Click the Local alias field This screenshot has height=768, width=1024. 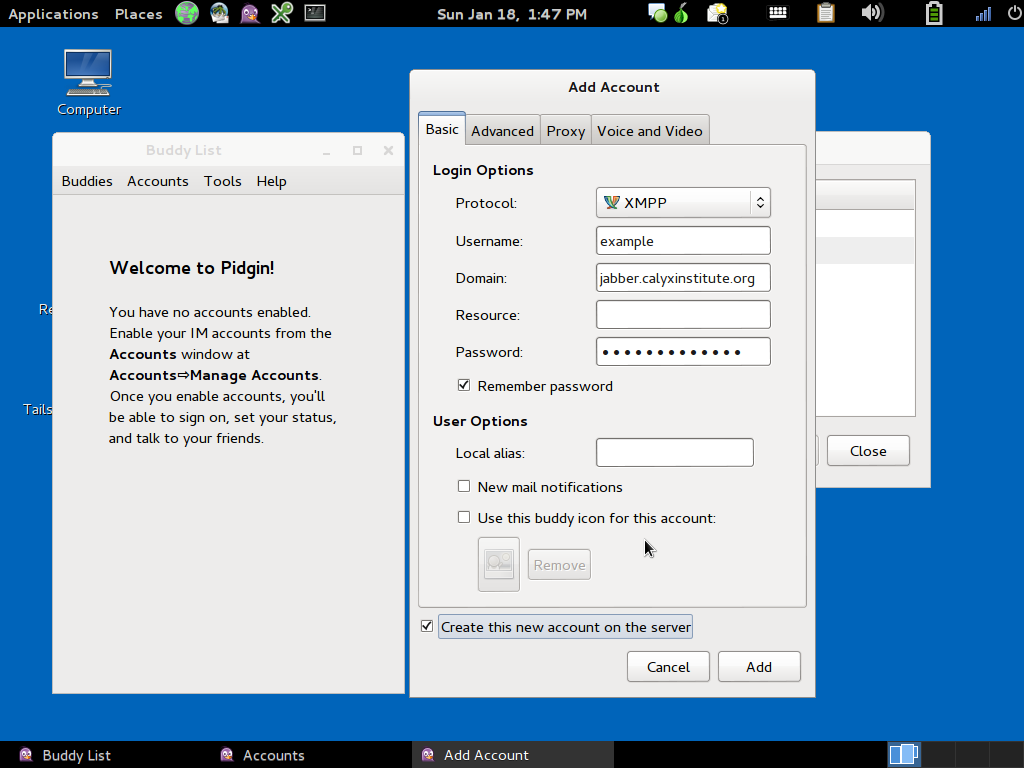coord(675,453)
